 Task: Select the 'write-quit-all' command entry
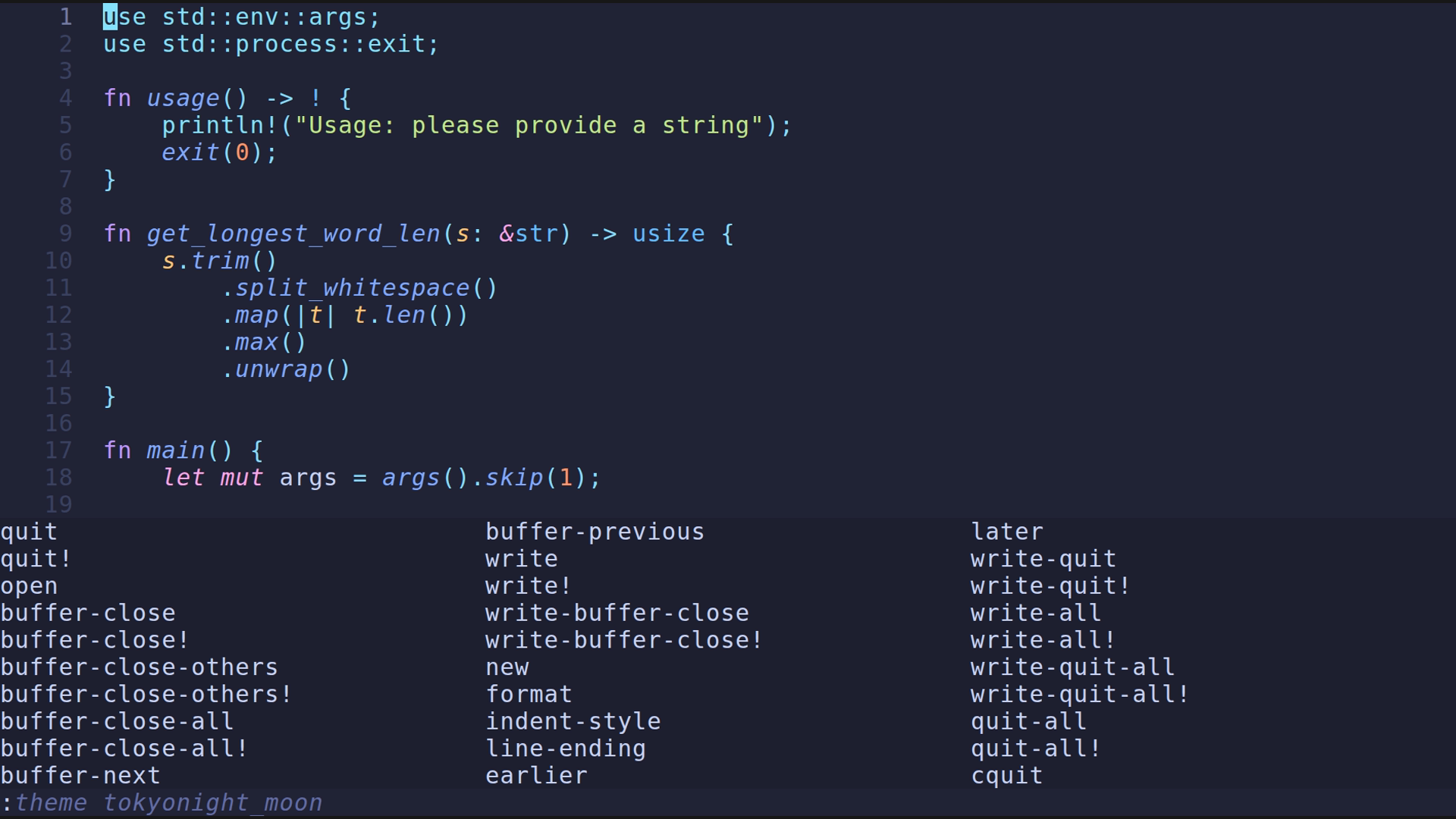[x=1072, y=667]
